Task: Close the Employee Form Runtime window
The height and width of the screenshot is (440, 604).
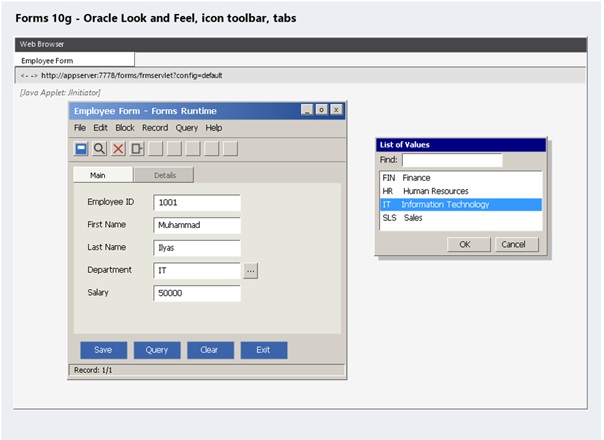Action: [x=336, y=110]
